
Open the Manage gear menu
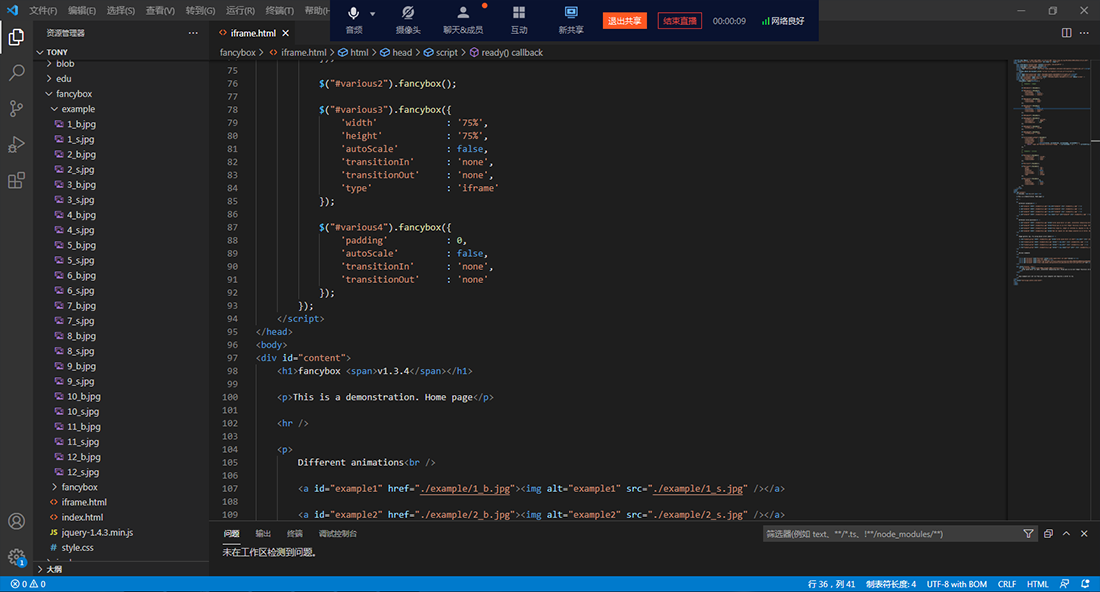[x=16, y=557]
